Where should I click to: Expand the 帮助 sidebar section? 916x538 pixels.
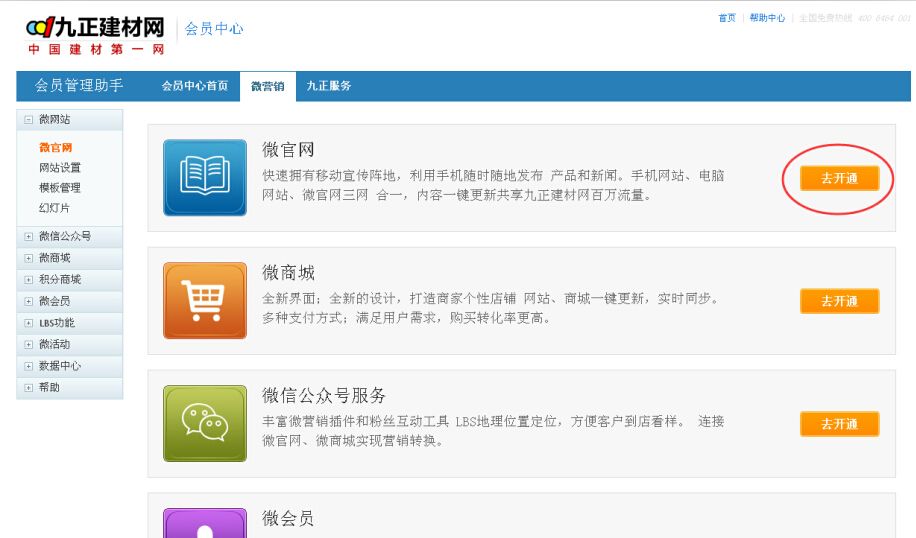coord(28,388)
